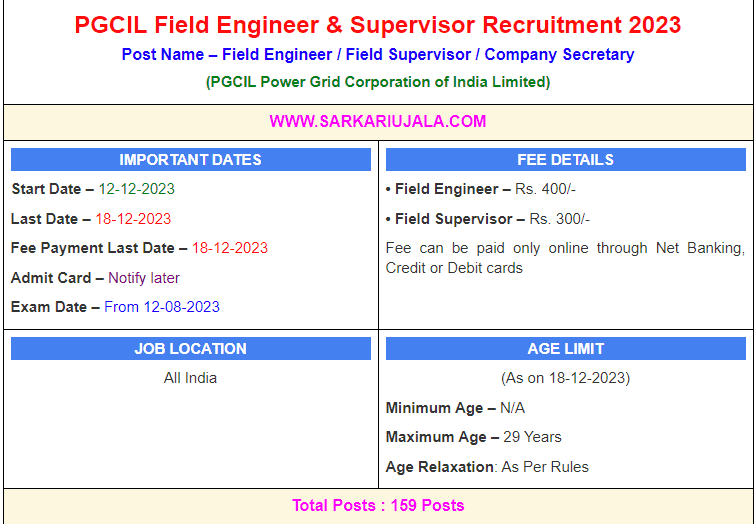Viewport: 755px width, 524px height.
Task: Click the Field Engineer Rs. 400/- fee line
Action: coord(480,189)
